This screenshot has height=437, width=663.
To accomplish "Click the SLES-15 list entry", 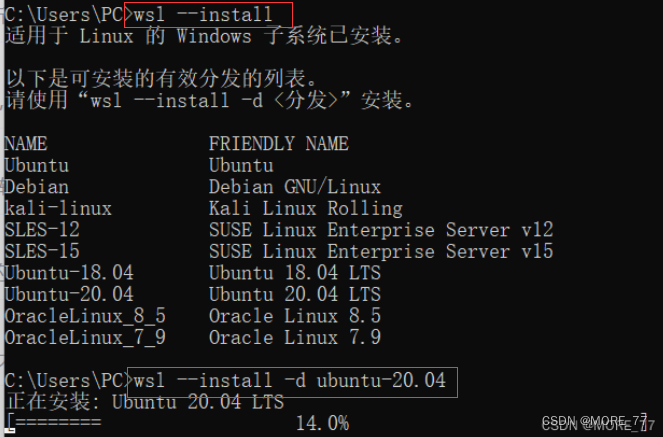I will coord(42,251).
